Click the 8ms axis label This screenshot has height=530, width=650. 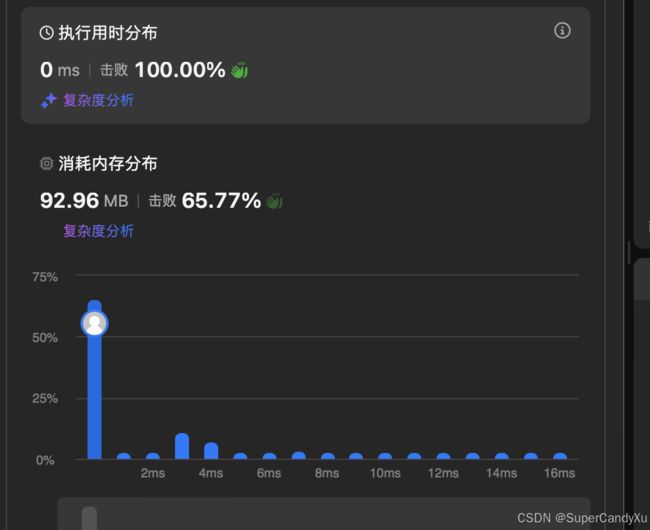[327, 473]
